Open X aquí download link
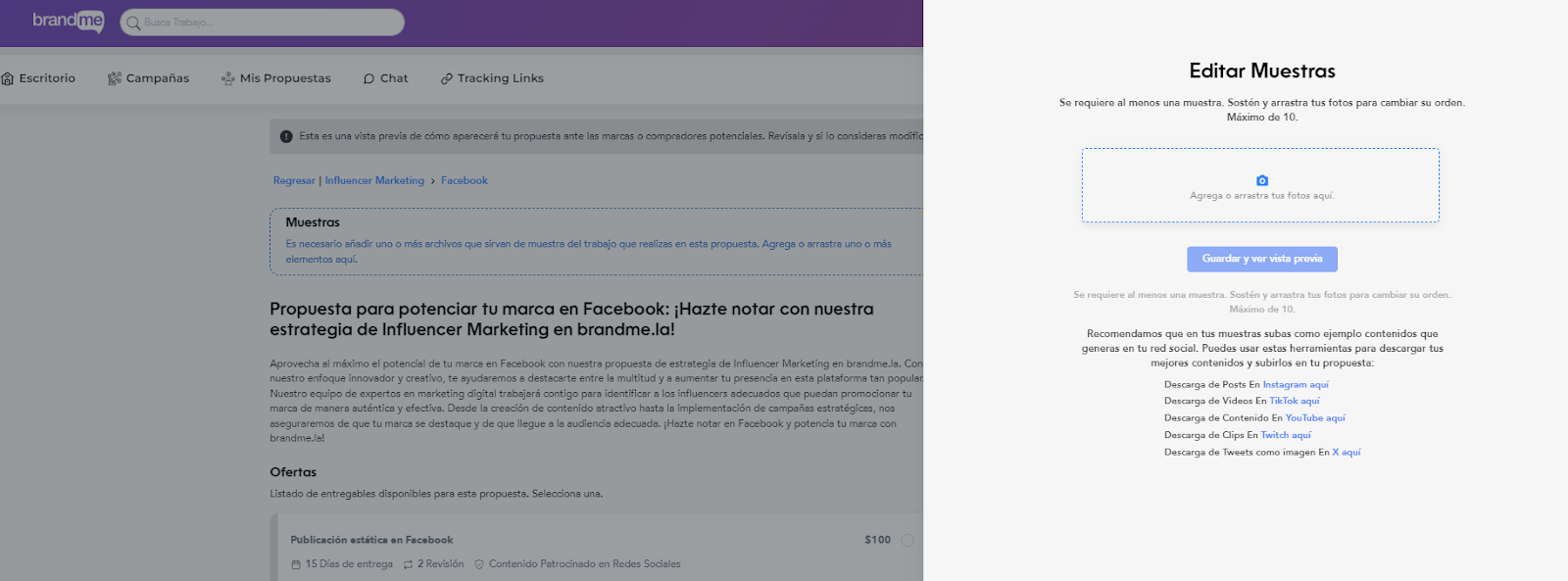 click(x=1347, y=453)
